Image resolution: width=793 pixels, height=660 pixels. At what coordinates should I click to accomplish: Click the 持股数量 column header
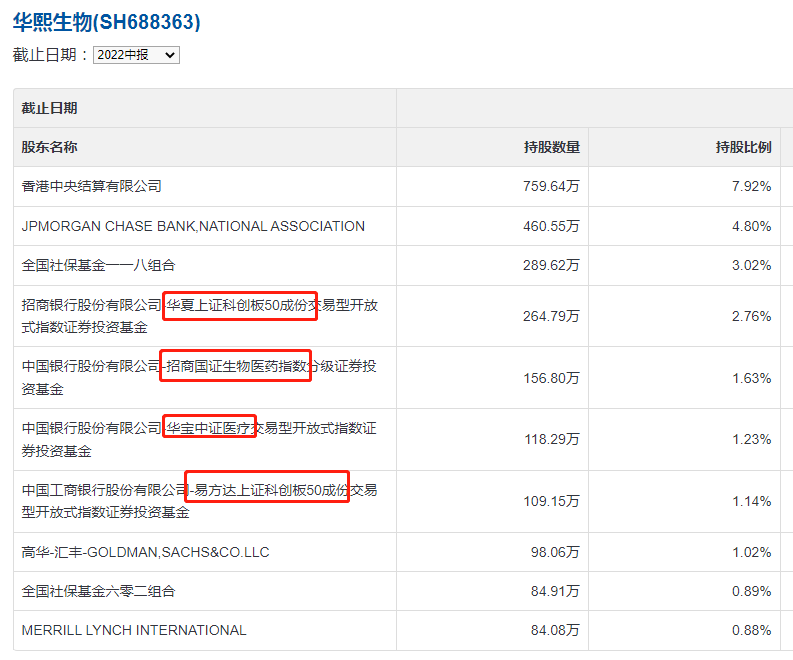551,147
